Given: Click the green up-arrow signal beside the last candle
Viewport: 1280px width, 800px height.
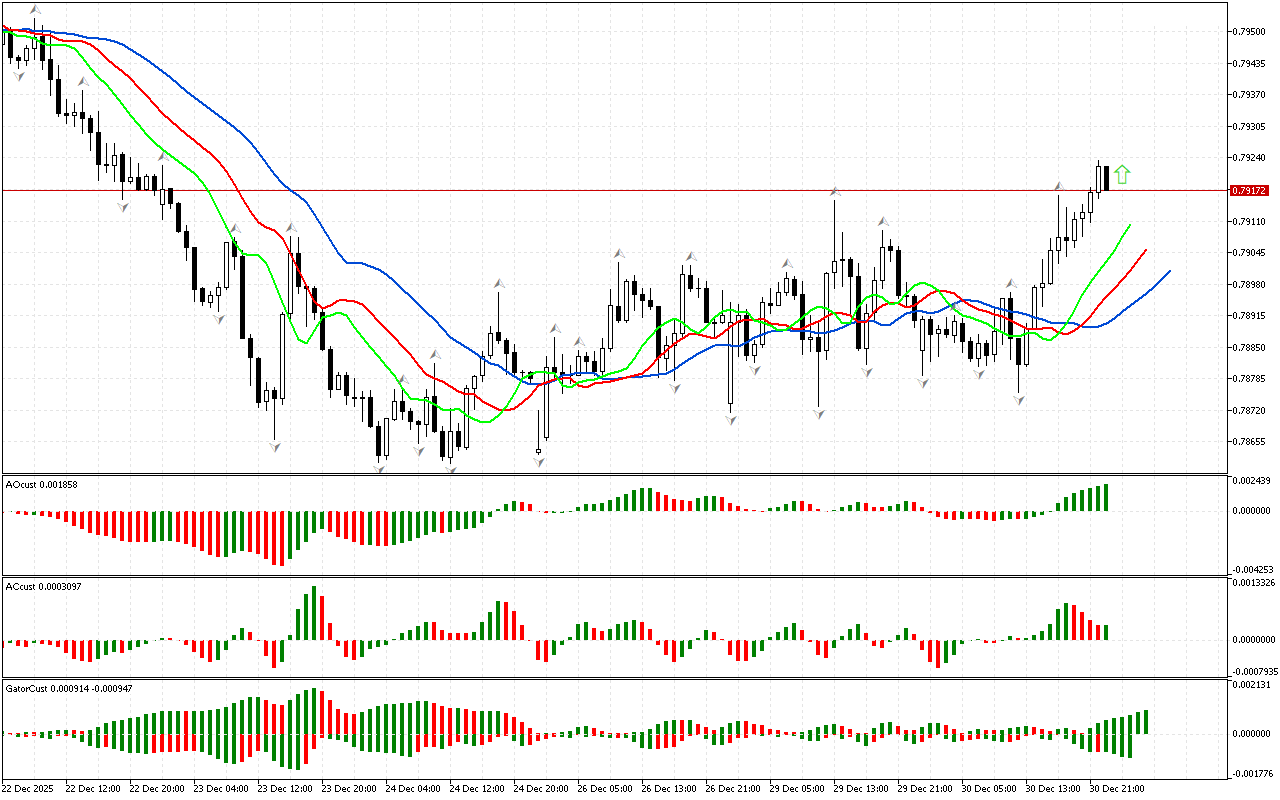Looking at the screenshot, I should (x=1122, y=175).
